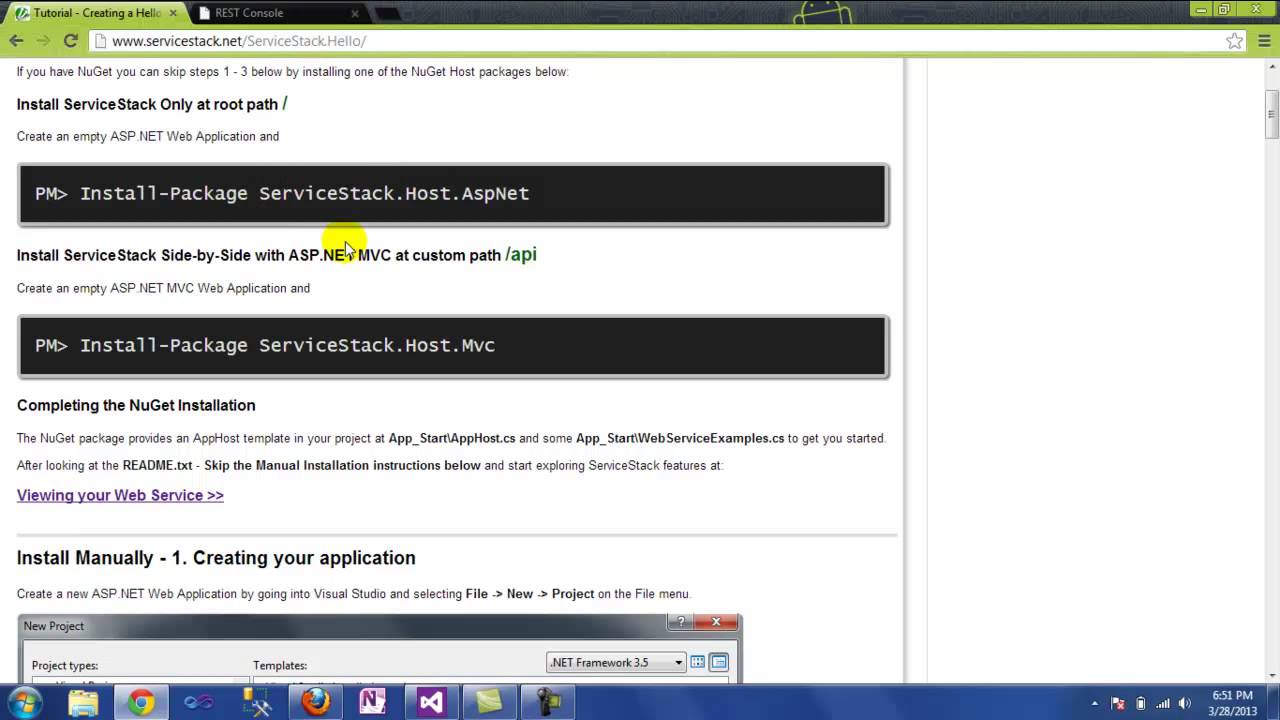
Task: Click the Install ServiceStack Only at root path heading
Action: click(152, 104)
